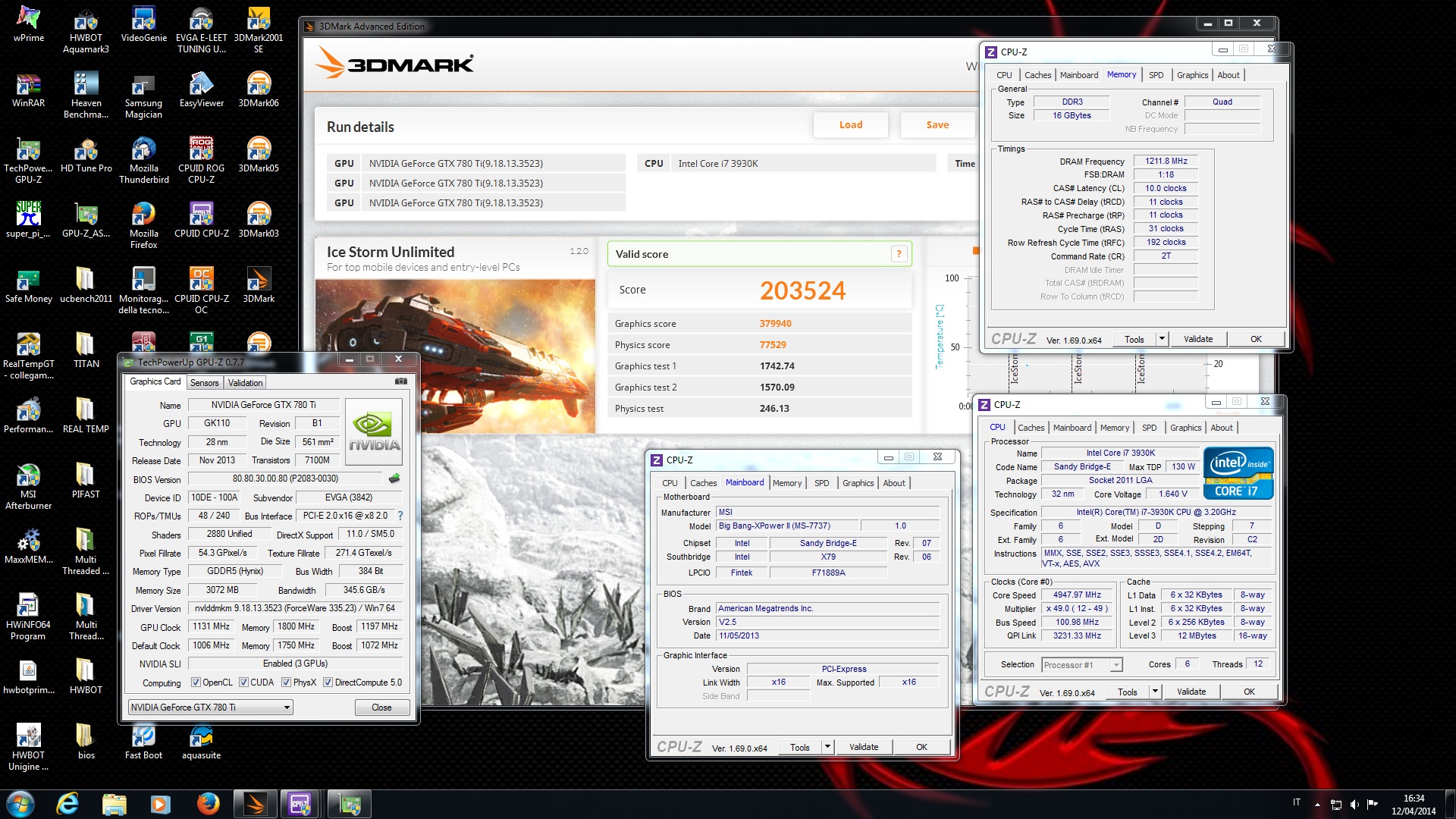This screenshot has width=1456, height=819.
Task: Open Internet Explorer from taskbar
Action: [x=67, y=803]
